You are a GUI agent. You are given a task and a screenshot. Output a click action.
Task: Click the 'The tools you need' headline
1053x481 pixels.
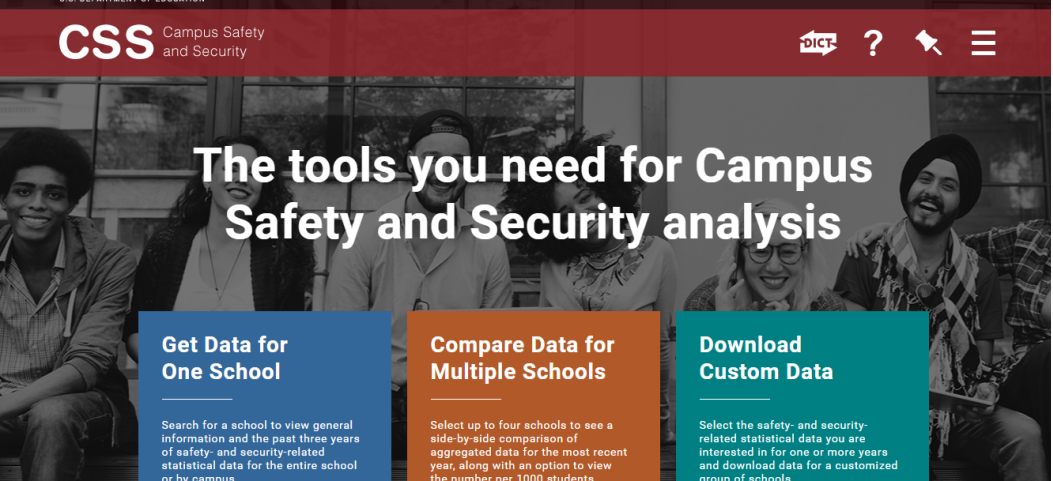point(533,193)
